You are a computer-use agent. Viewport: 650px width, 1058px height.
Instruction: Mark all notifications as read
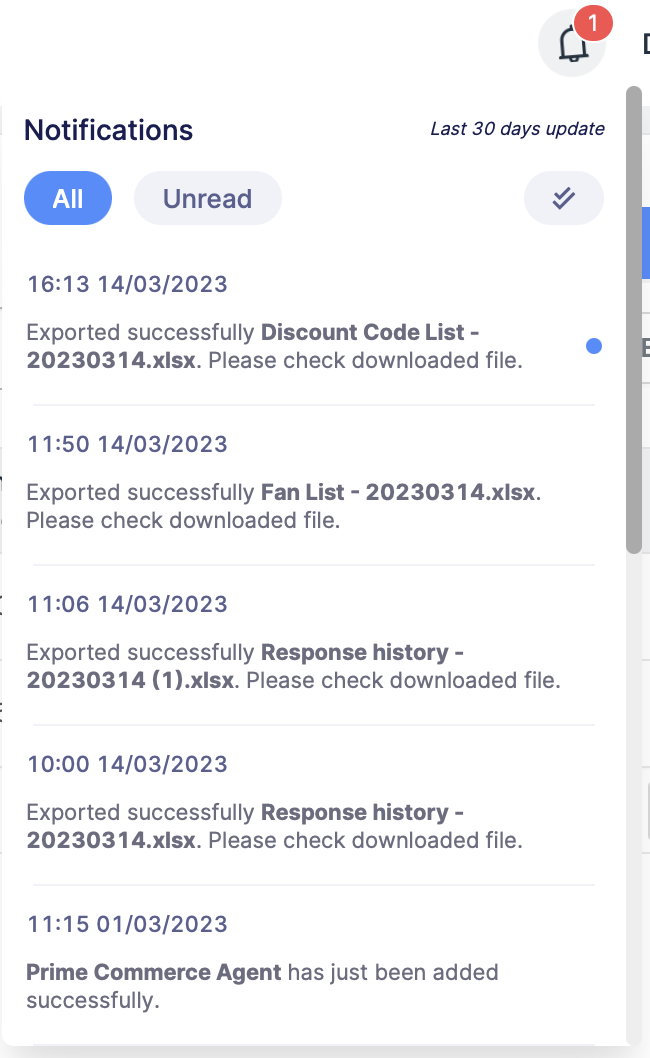tap(563, 198)
